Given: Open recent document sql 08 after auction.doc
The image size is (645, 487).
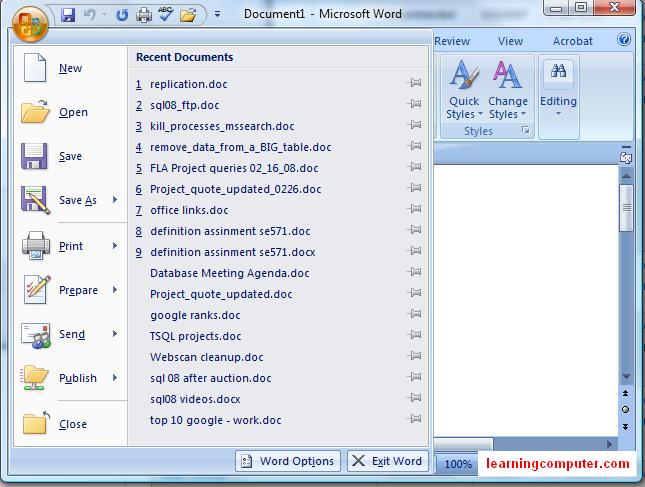Looking at the screenshot, I should 211,378.
